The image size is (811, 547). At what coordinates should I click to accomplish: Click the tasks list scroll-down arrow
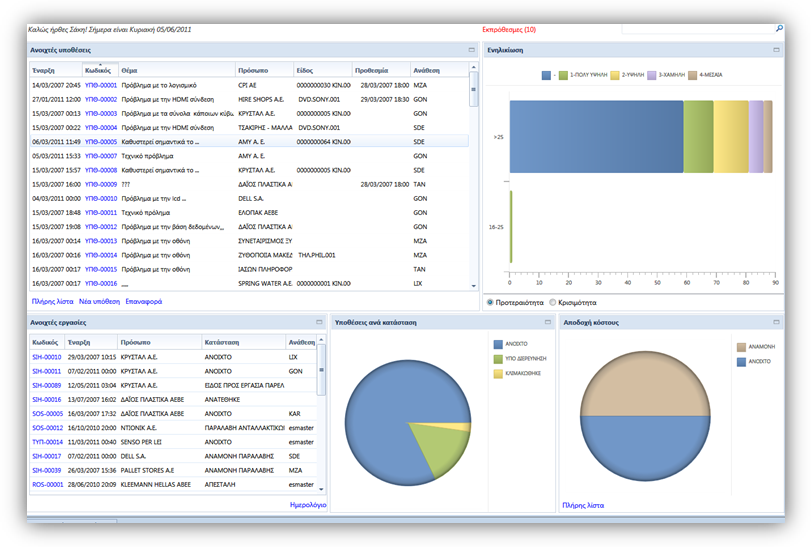(321, 489)
